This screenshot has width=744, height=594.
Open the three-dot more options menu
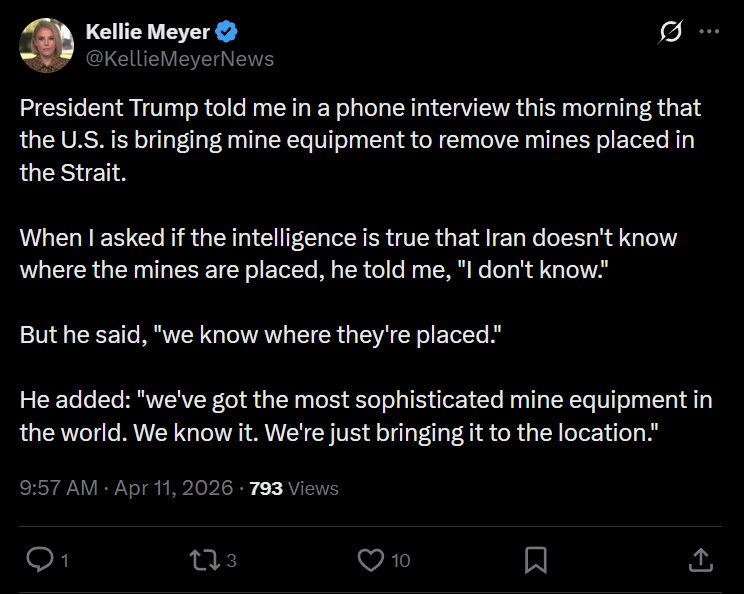pos(709,32)
